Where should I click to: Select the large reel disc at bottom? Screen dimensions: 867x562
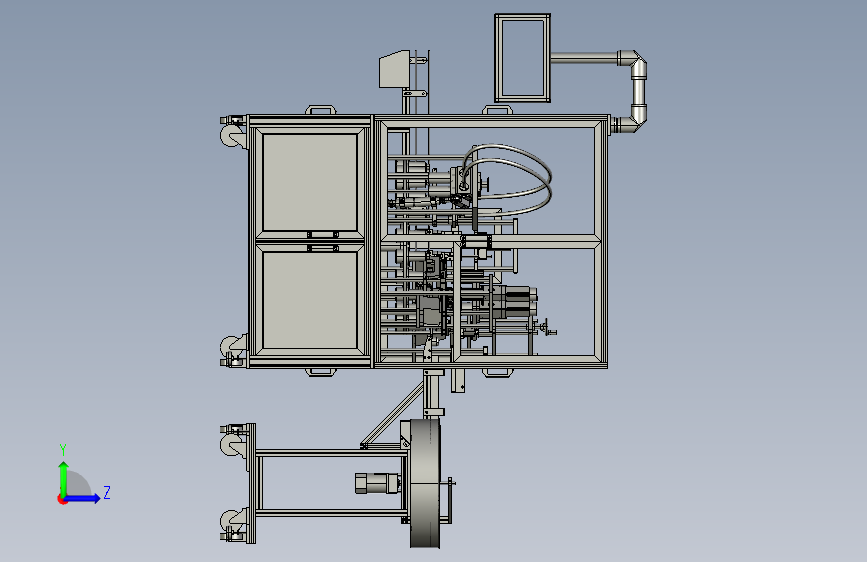(425, 483)
